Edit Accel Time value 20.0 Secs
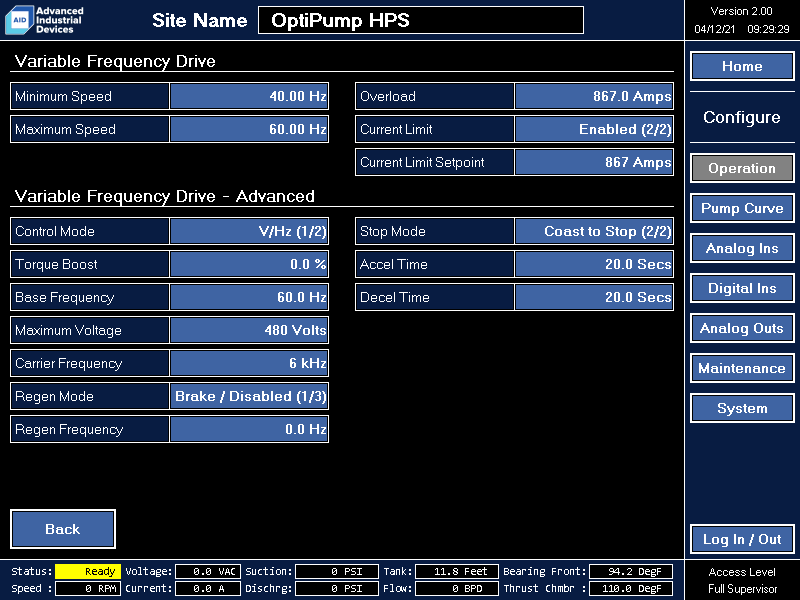 (x=594, y=264)
